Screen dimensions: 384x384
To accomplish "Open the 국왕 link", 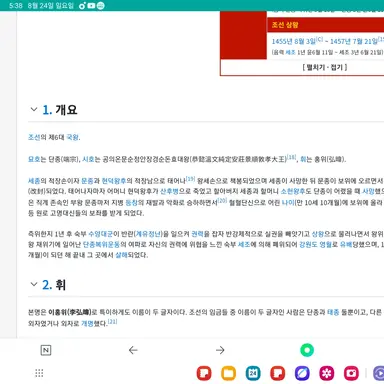I will [72, 137].
